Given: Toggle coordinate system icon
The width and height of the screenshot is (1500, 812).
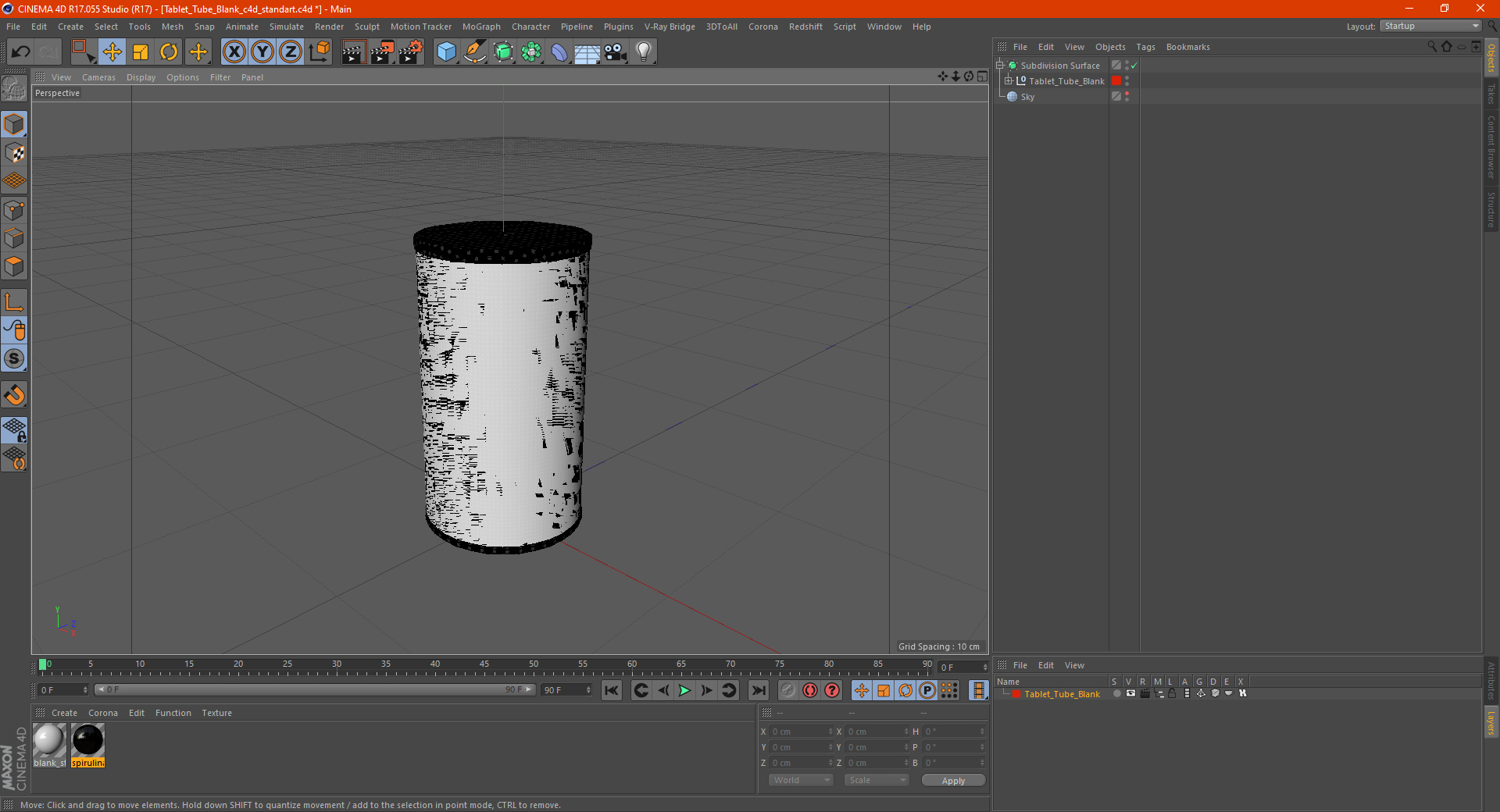Looking at the screenshot, I should [319, 52].
